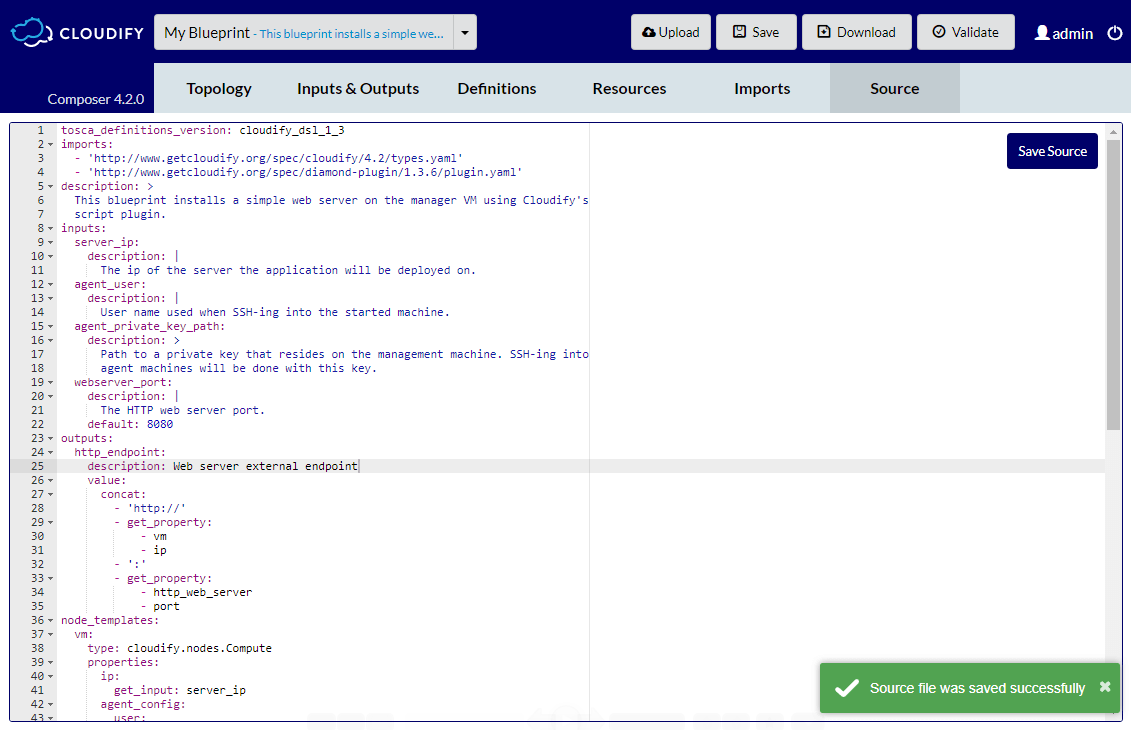Open the Inputs & Outputs tab
Image resolution: width=1131 pixels, height=730 pixels.
[x=358, y=88]
